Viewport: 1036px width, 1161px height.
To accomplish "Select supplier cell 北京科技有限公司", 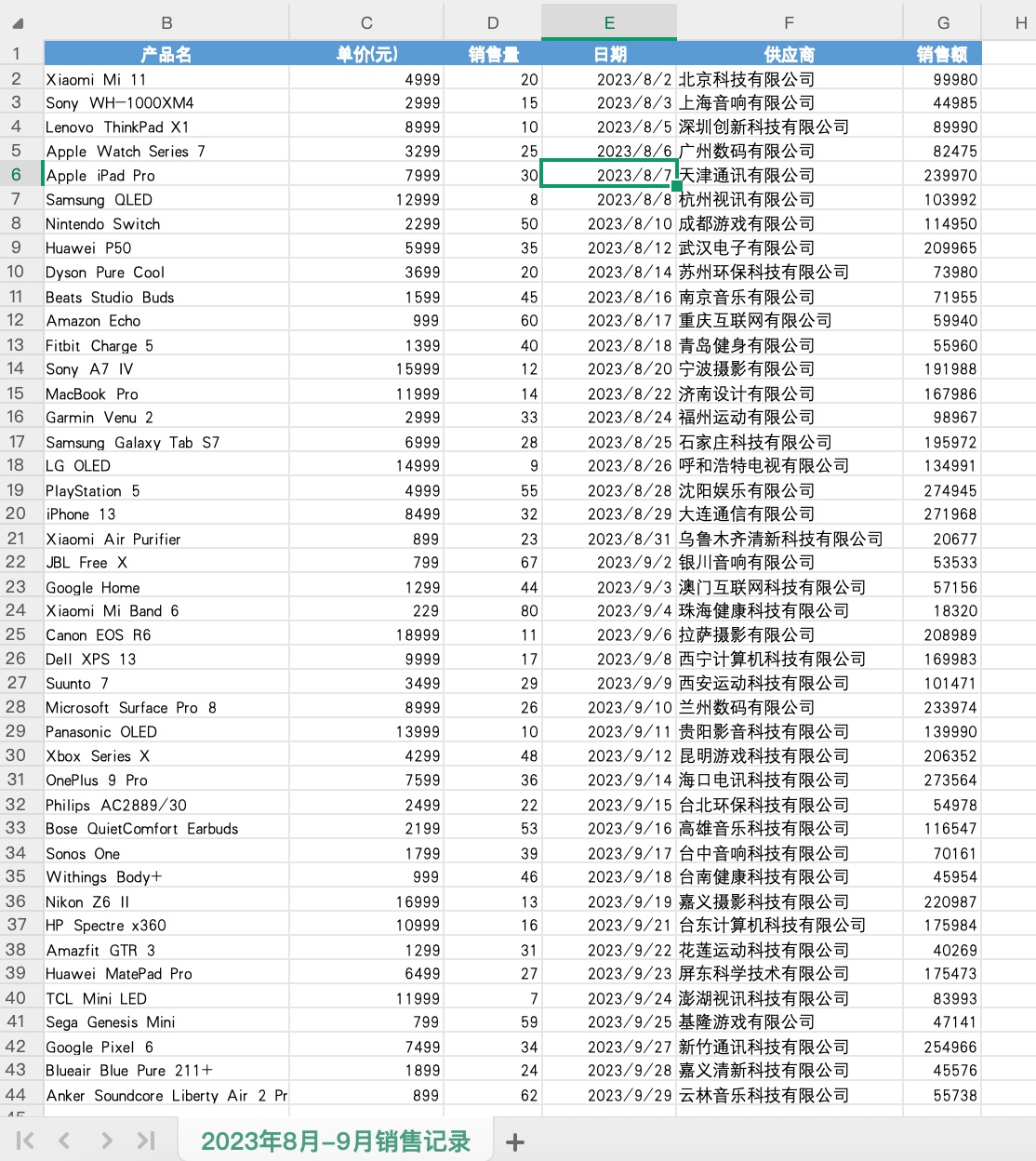I will click(789, 79).
